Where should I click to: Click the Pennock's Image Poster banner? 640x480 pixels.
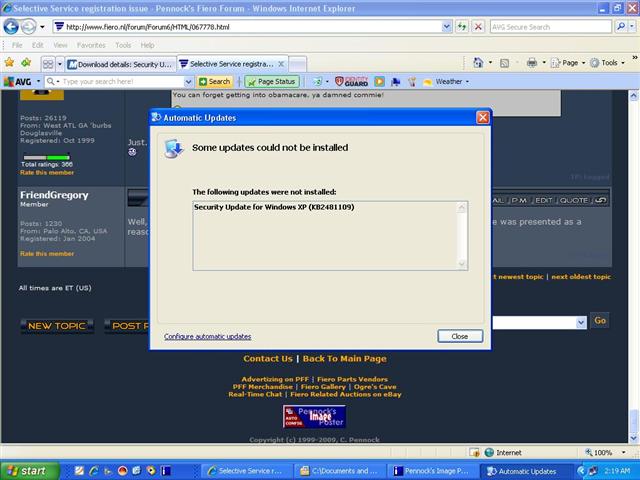pos(314,417)
